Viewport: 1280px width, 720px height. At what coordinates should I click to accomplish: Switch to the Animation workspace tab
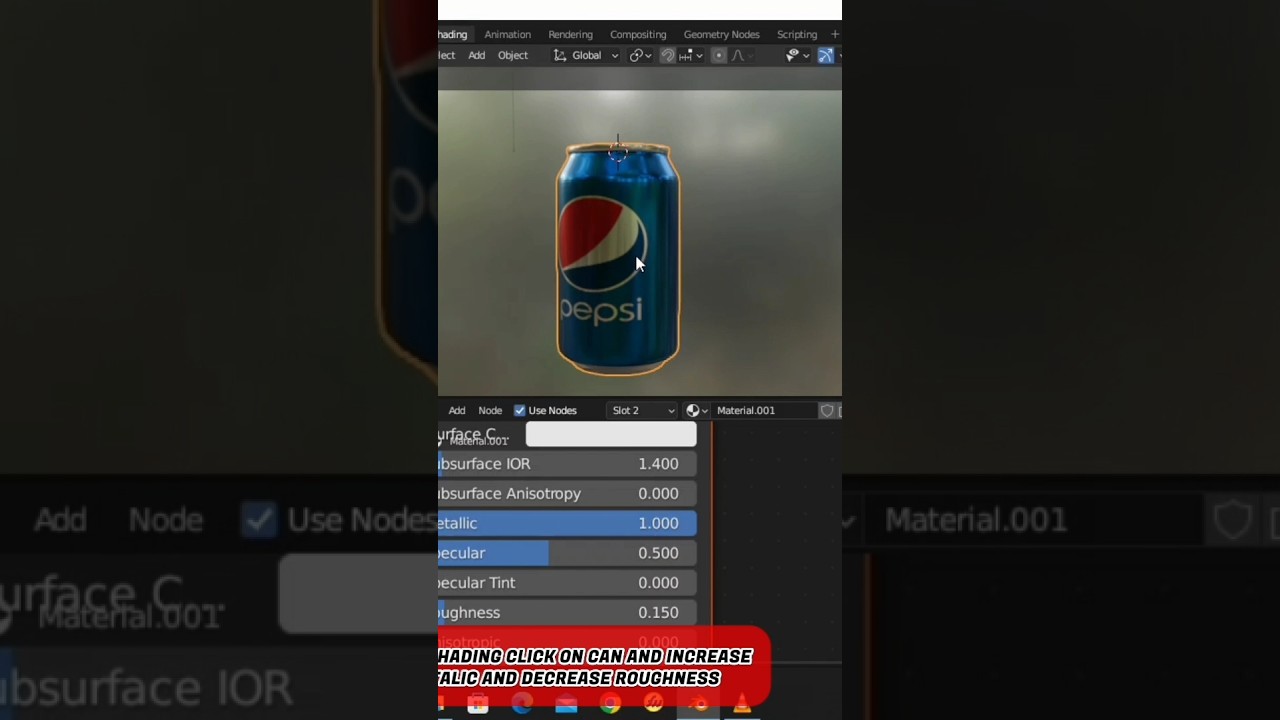[x=507, y=34]
